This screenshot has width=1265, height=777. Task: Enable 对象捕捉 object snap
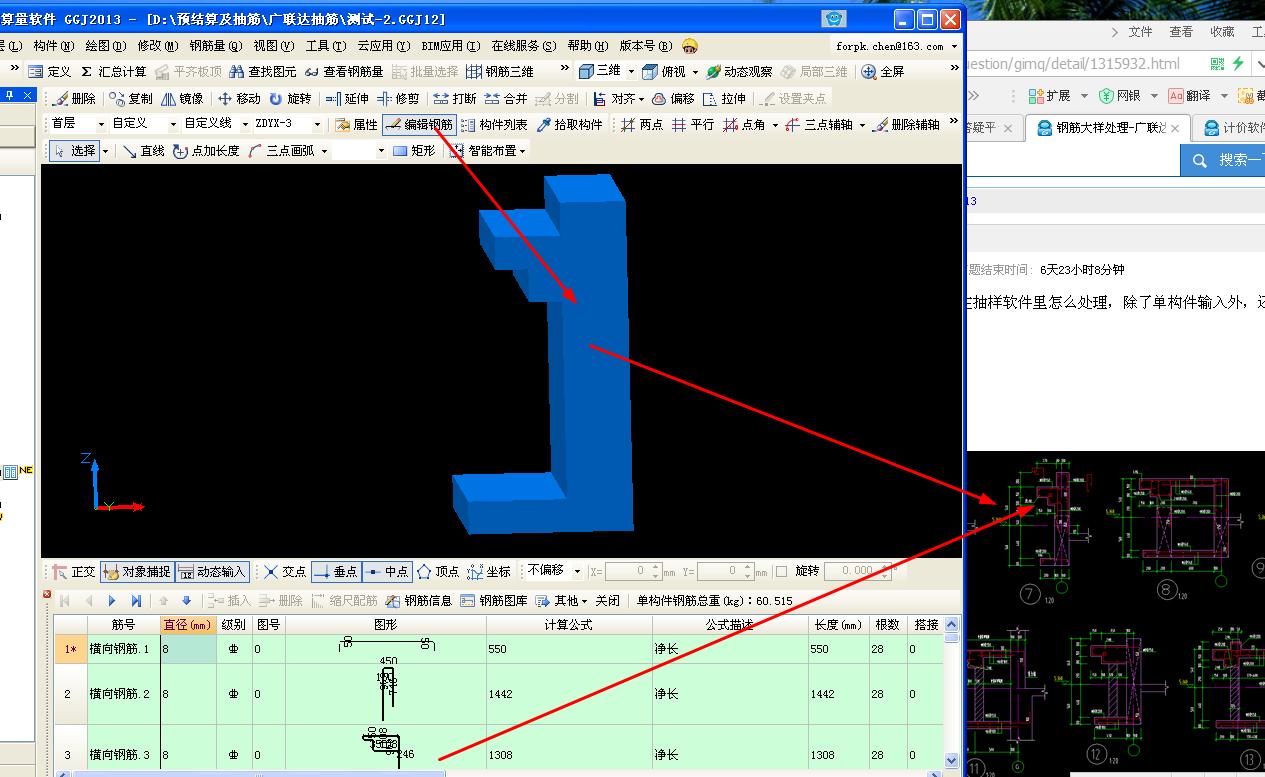tap(137, 572)
